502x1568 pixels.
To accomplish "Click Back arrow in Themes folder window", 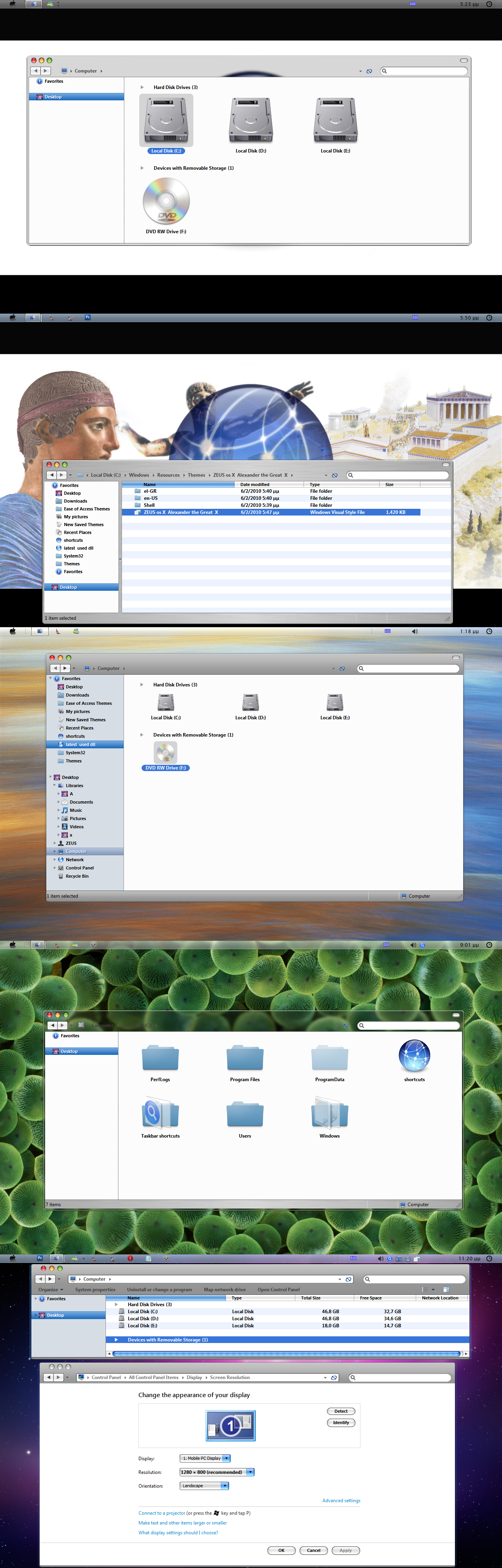I will (x=52, y=475).
